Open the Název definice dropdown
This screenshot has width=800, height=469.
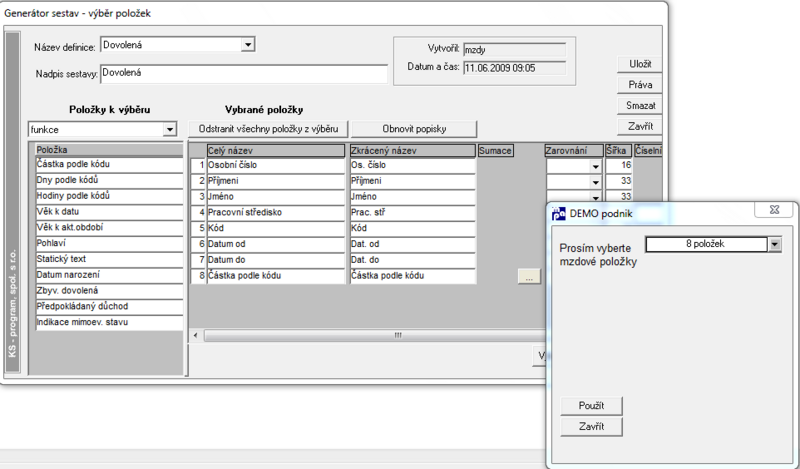point(248,45)
